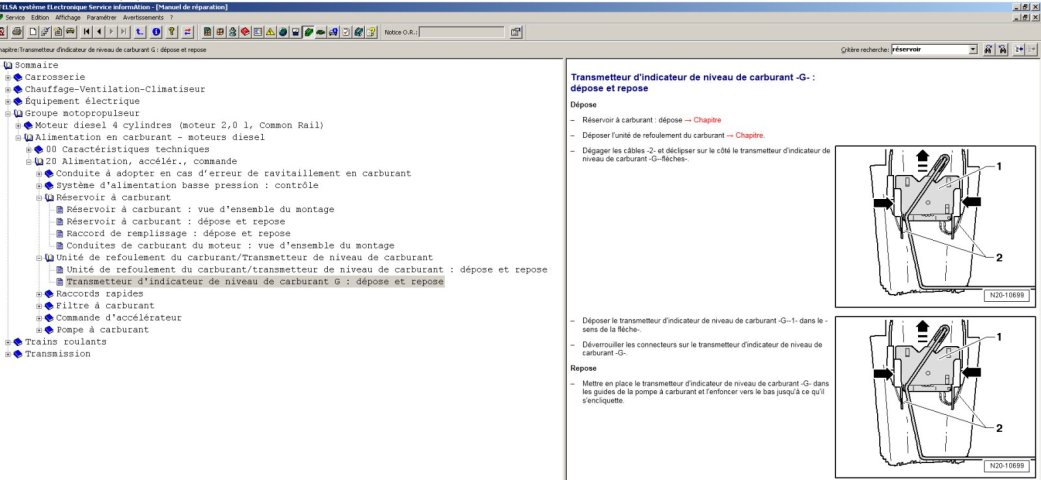Expand the Carrosserie tree node
Viewport: 1041px width, 480px height.
pos(7,77)
